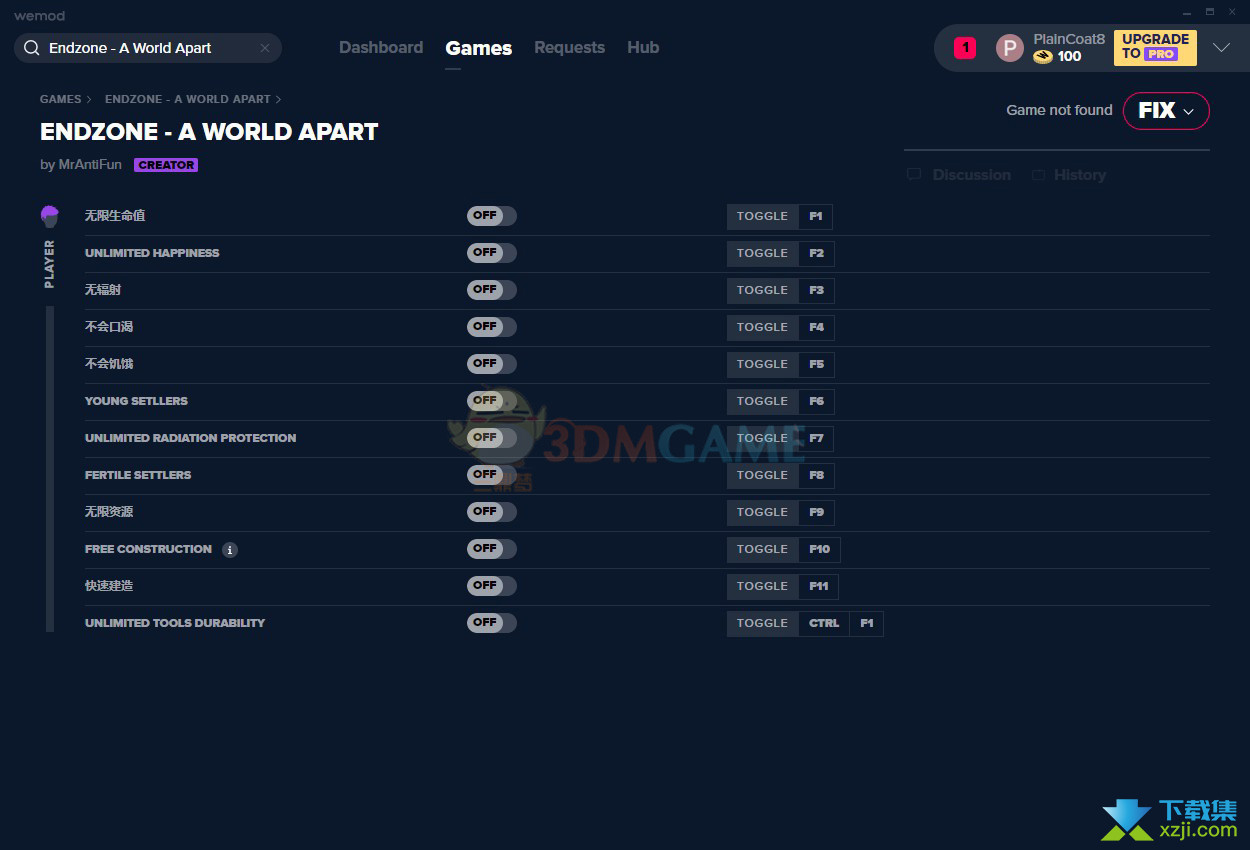
Task: Click the PlainCoat8 username
Action: pyautogui.click(x=1069, y=39)
